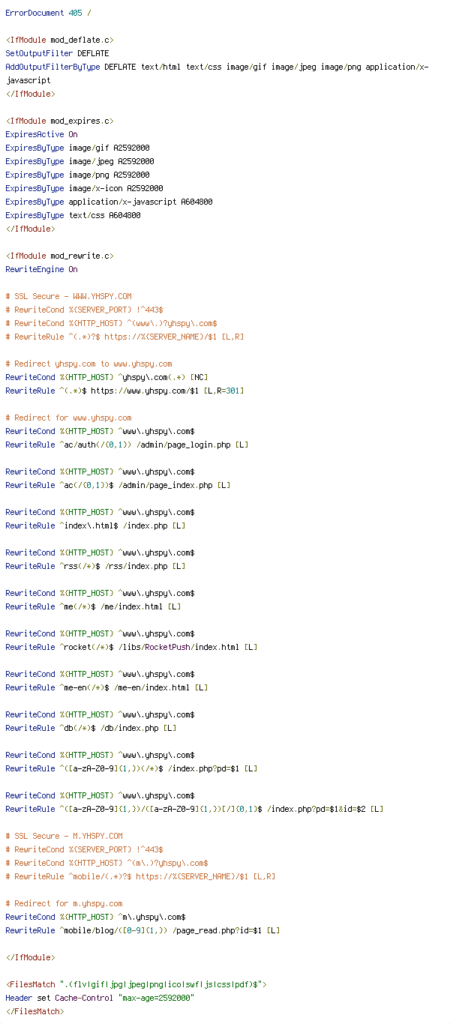Click ExpiresByType image/x-icon line
Viewport: 450px width, 1024px height.
point(84,189)
